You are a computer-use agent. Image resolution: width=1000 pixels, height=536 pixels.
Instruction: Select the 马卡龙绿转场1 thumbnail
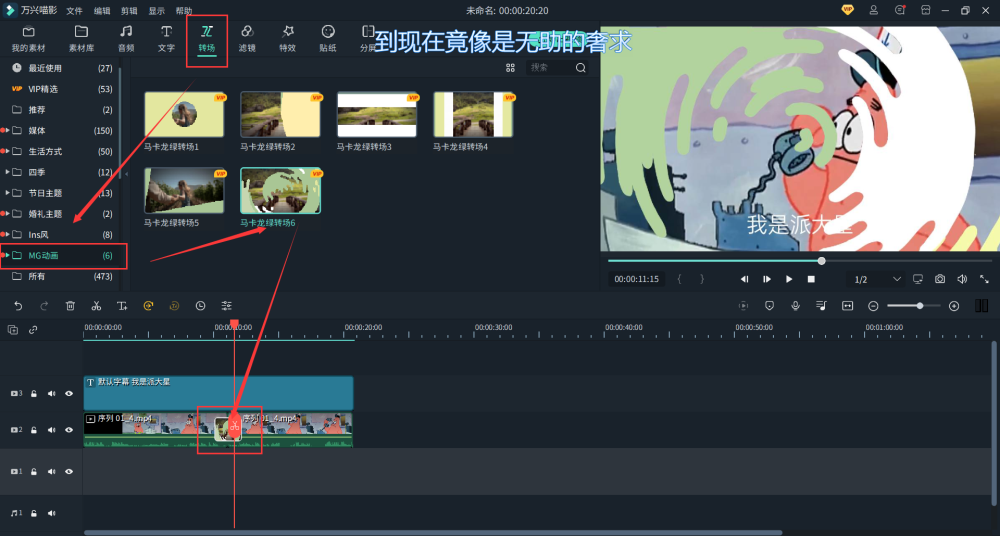(x=184, y=114)
